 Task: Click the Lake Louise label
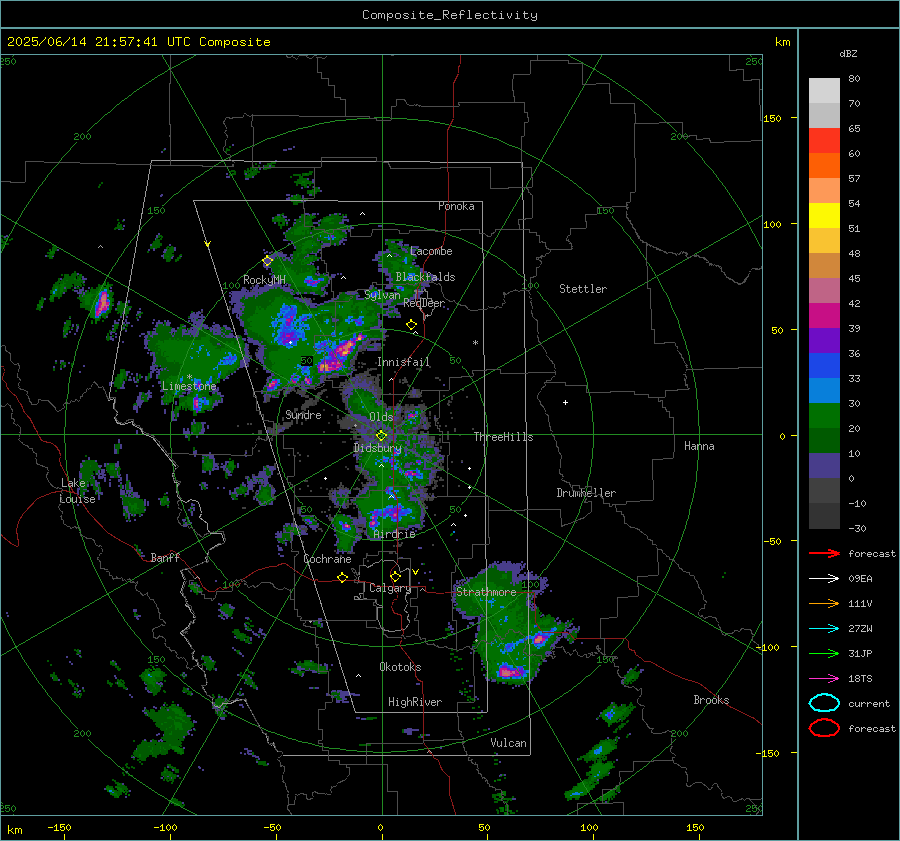[77, 491]
